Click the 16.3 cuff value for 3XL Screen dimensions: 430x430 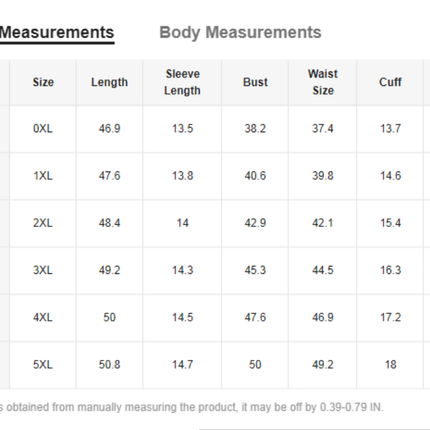coord(390,270)
